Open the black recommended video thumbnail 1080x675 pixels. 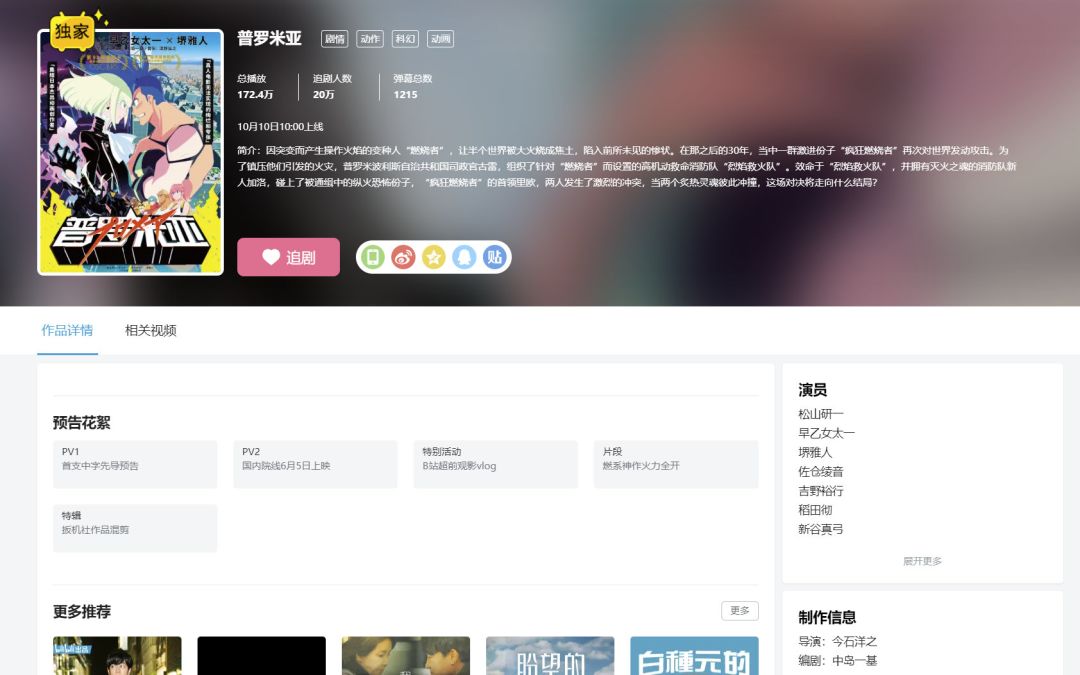(x=262, y=656)
